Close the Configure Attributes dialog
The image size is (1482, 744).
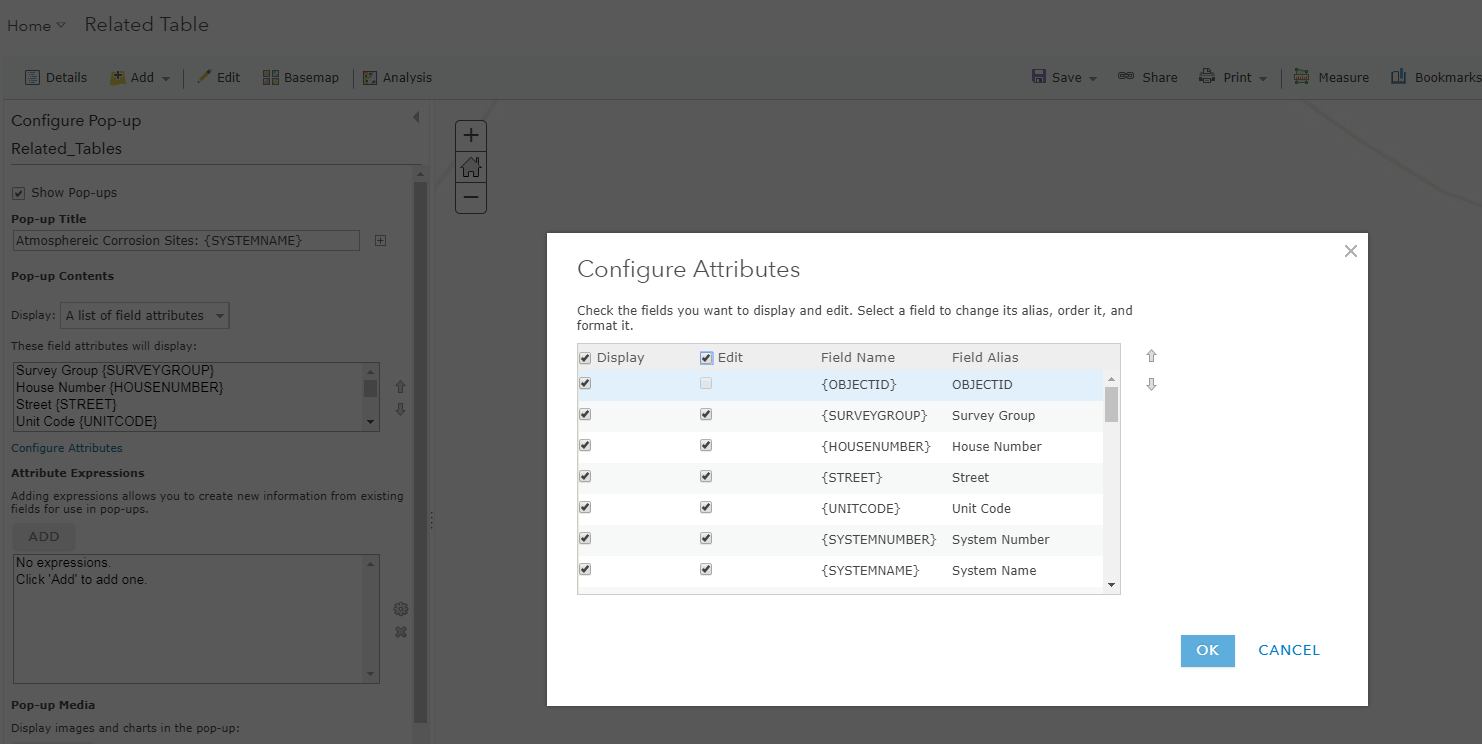coord(1351,251)
